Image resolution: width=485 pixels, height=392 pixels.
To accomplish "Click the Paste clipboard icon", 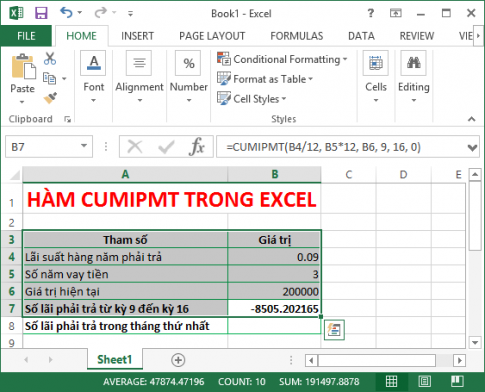I will point(23,67).
